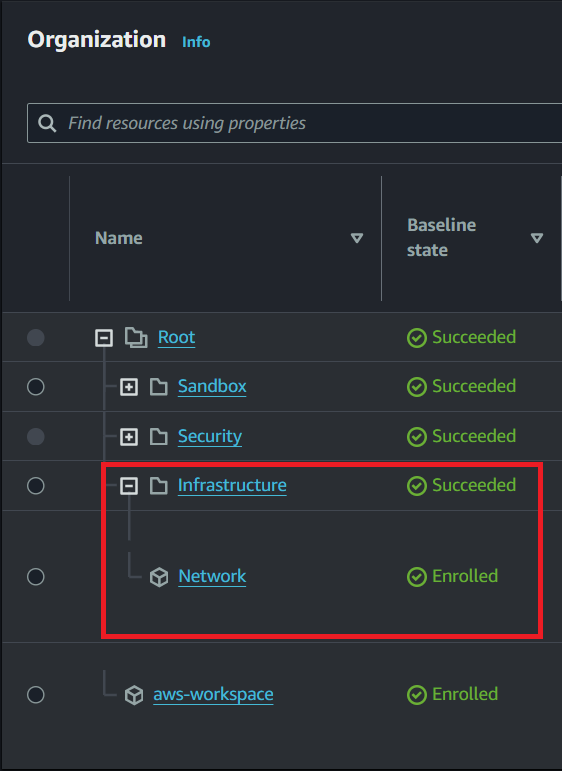
Task: Click the Network account cube icon
Action: click(159, 577)
